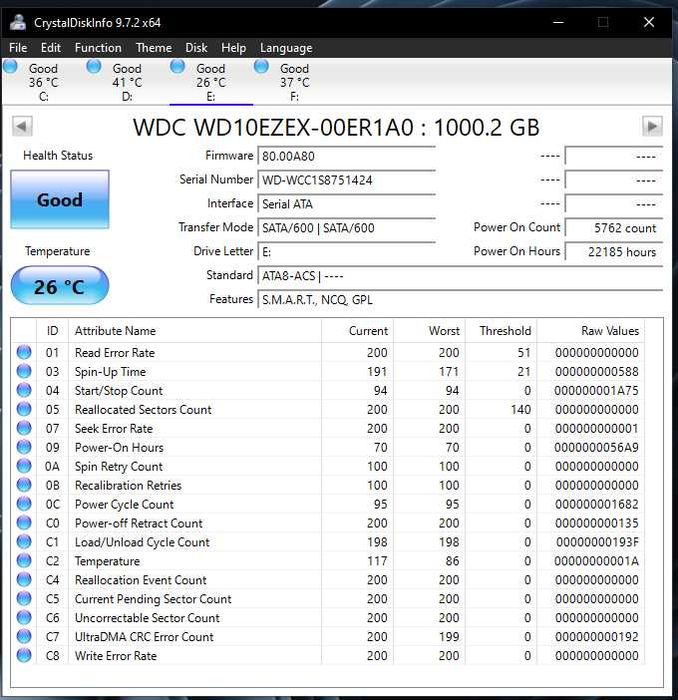Click the Write Error Rate status orb
This screenshot has height=700, width=678.
[x=24, y=655]
